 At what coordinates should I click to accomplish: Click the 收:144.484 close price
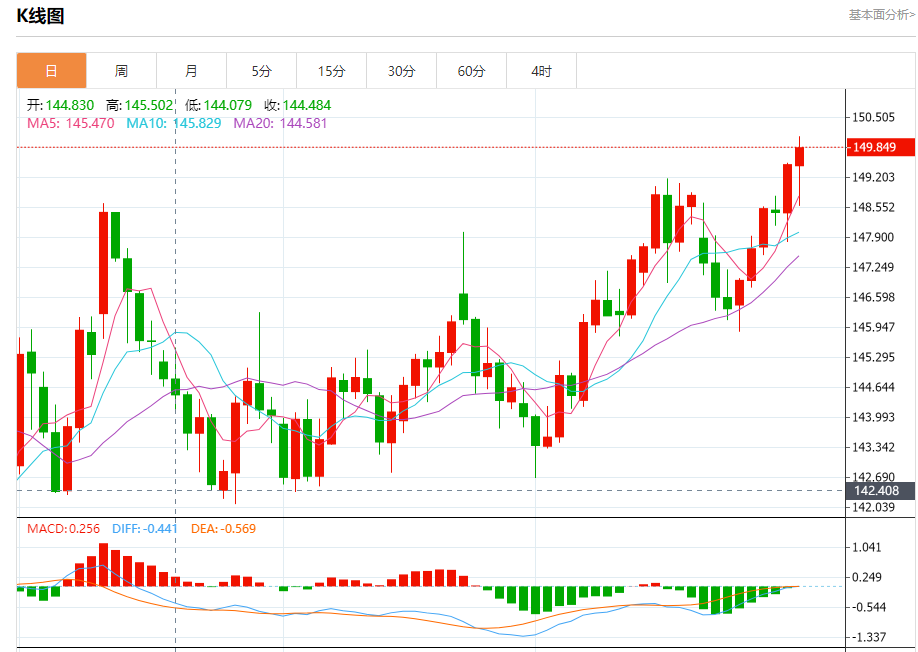tap(297, 105)
